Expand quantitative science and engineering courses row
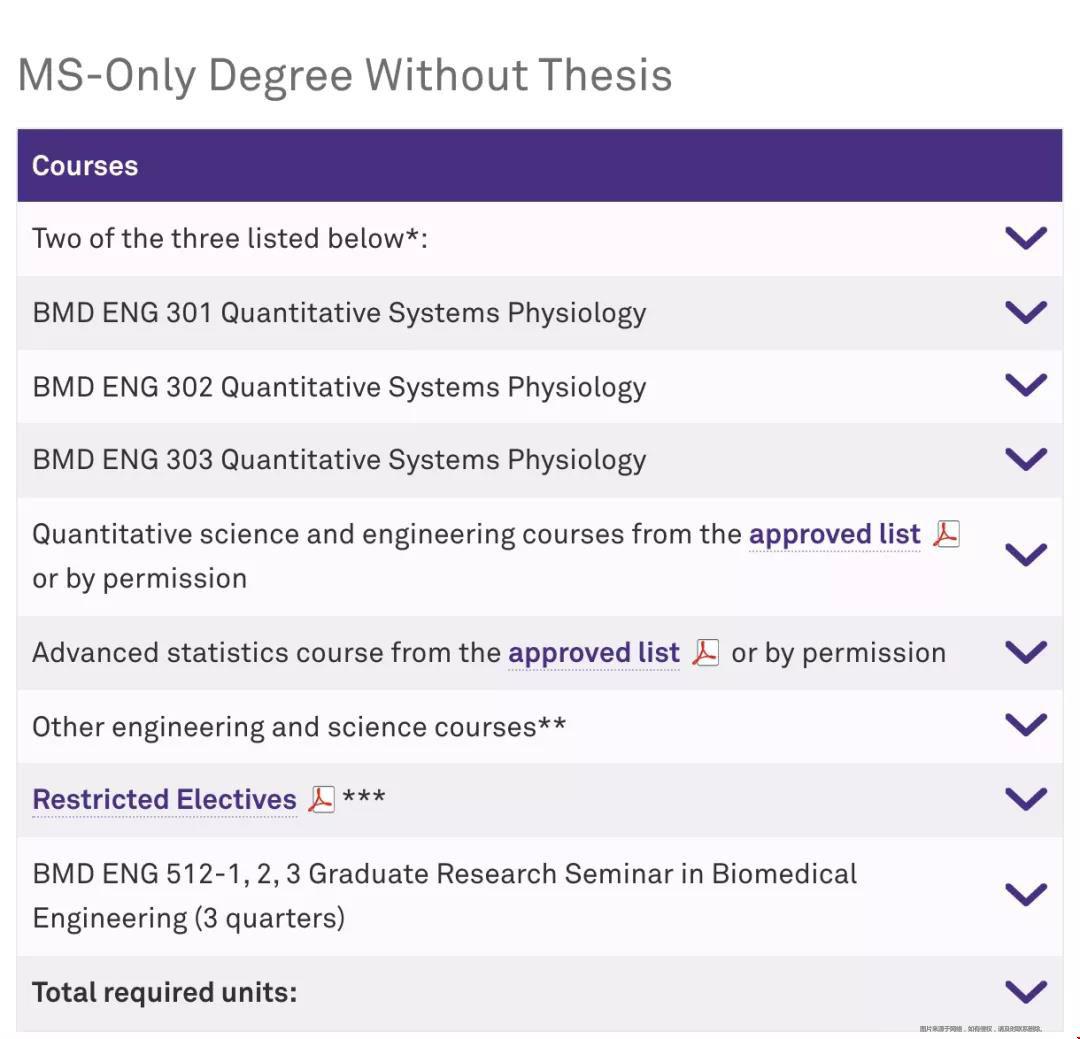Image resolution: width=1080 pixels, height=1039 pixels. [1026, 555]
